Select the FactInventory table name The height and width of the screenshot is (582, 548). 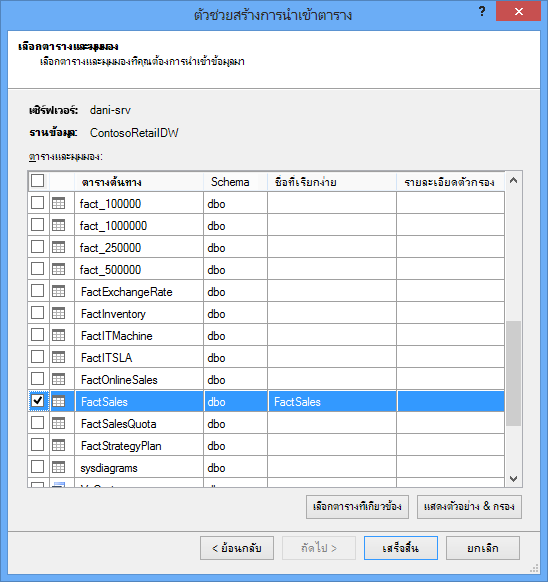[113, 314]
